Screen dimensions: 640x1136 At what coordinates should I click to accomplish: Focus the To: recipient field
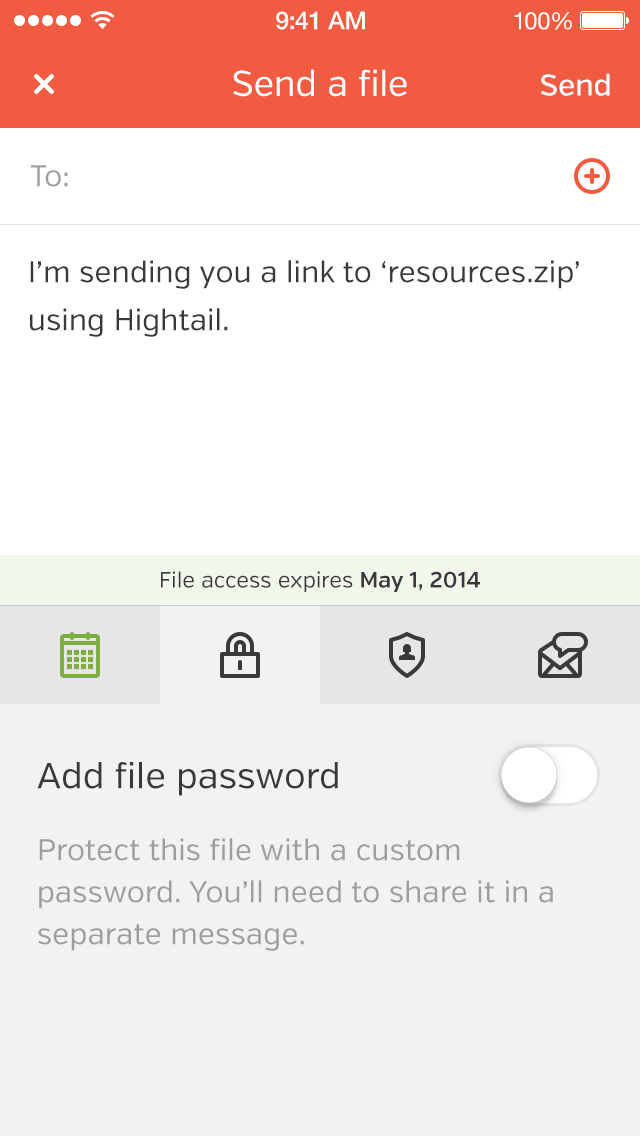[310, 177]
